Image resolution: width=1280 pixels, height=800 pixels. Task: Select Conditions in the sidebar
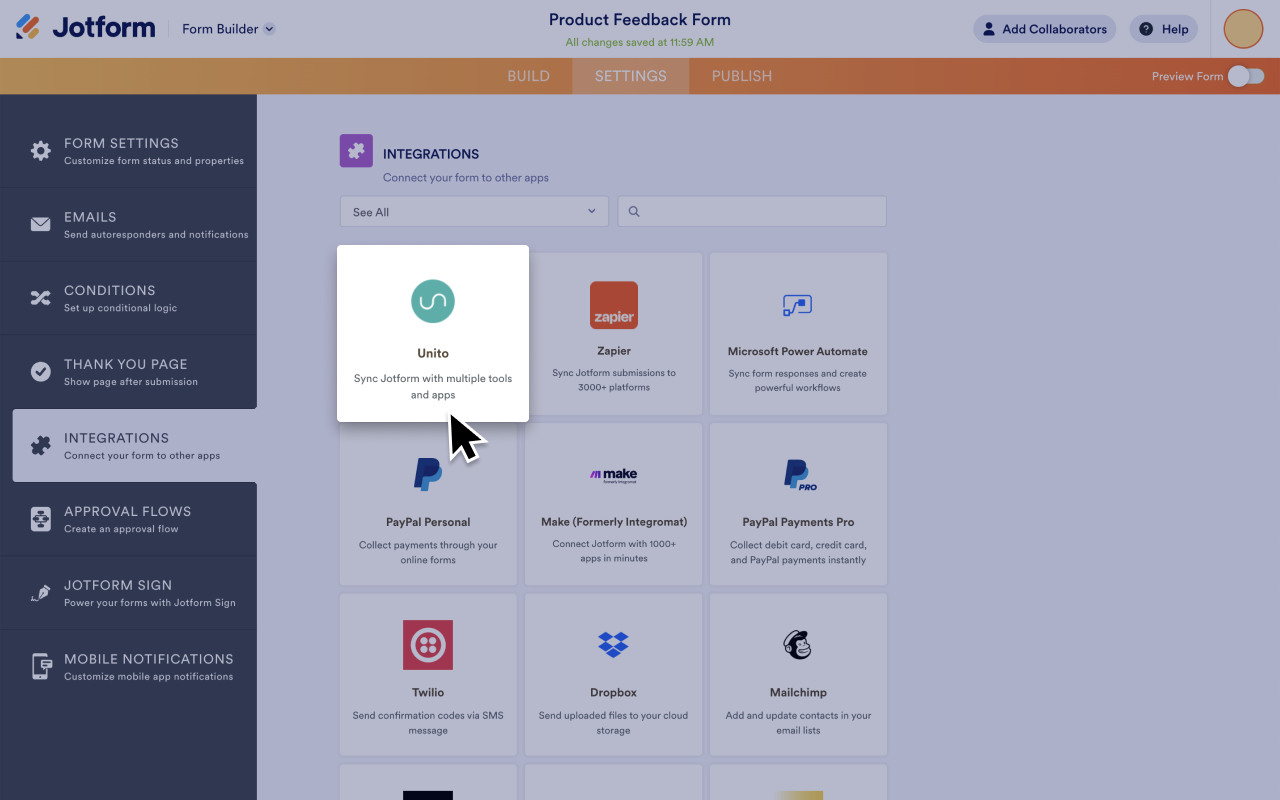tap(134, 298)
